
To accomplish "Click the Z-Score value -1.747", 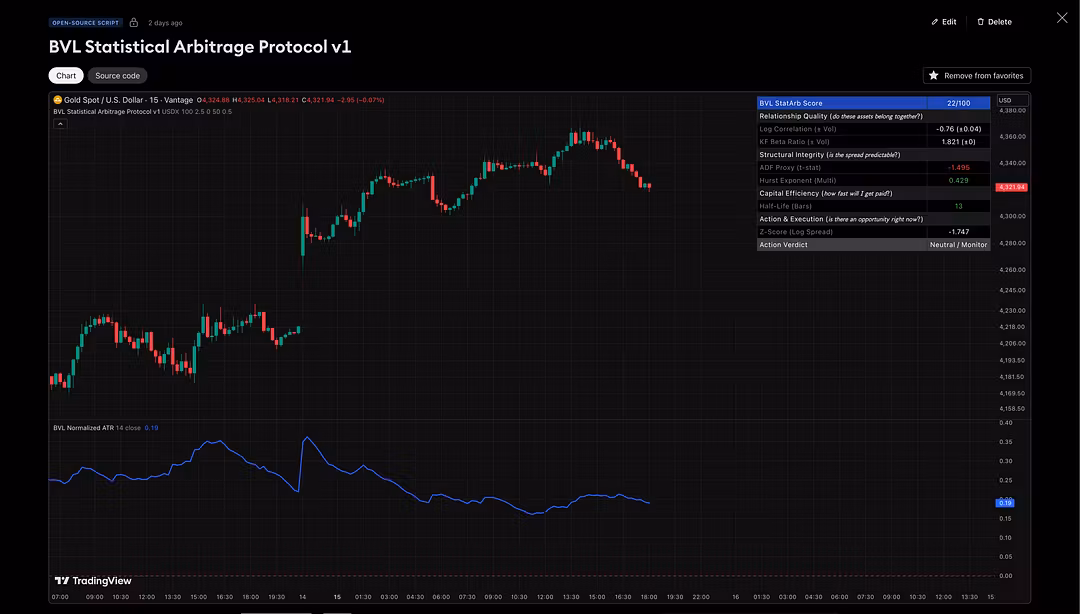I will click(x=958, y=232).
